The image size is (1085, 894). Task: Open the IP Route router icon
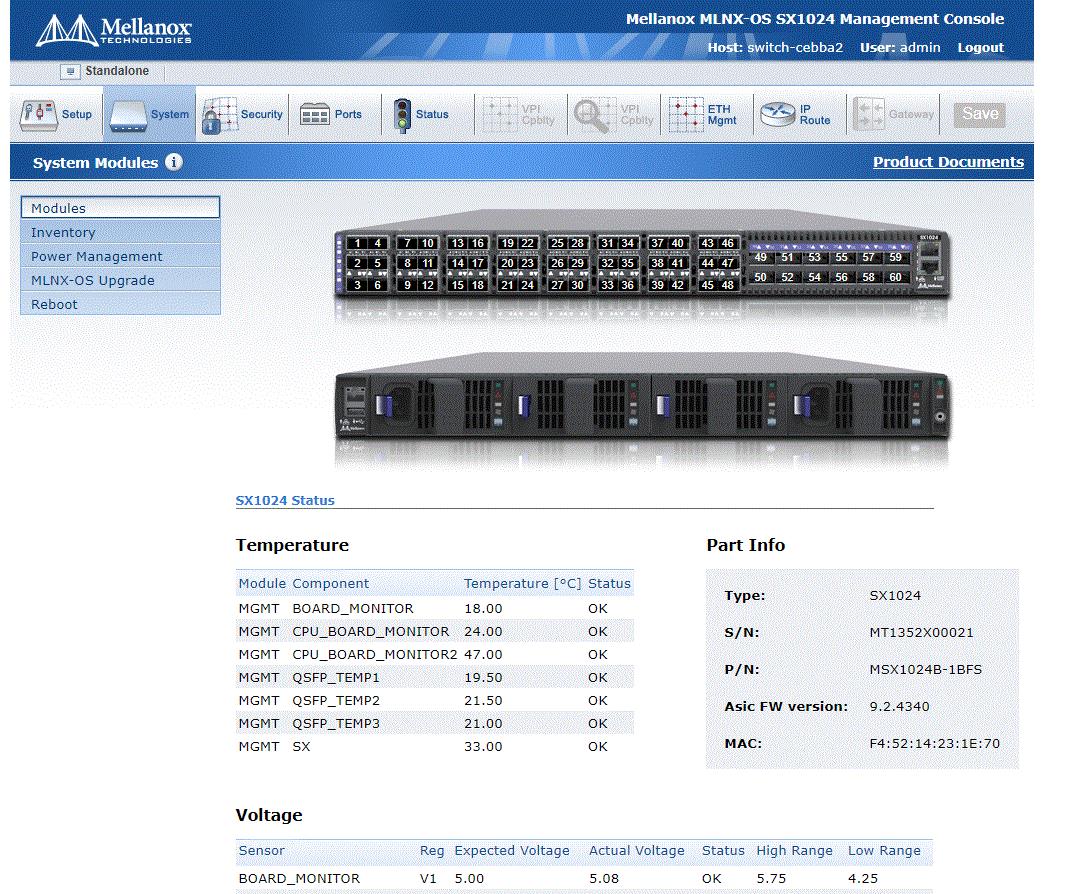click(x=778, y=114)
